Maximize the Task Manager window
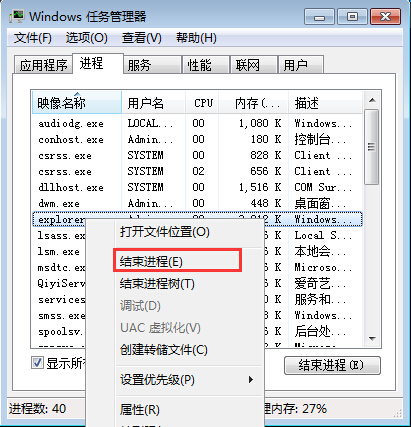 pos(352,17)
